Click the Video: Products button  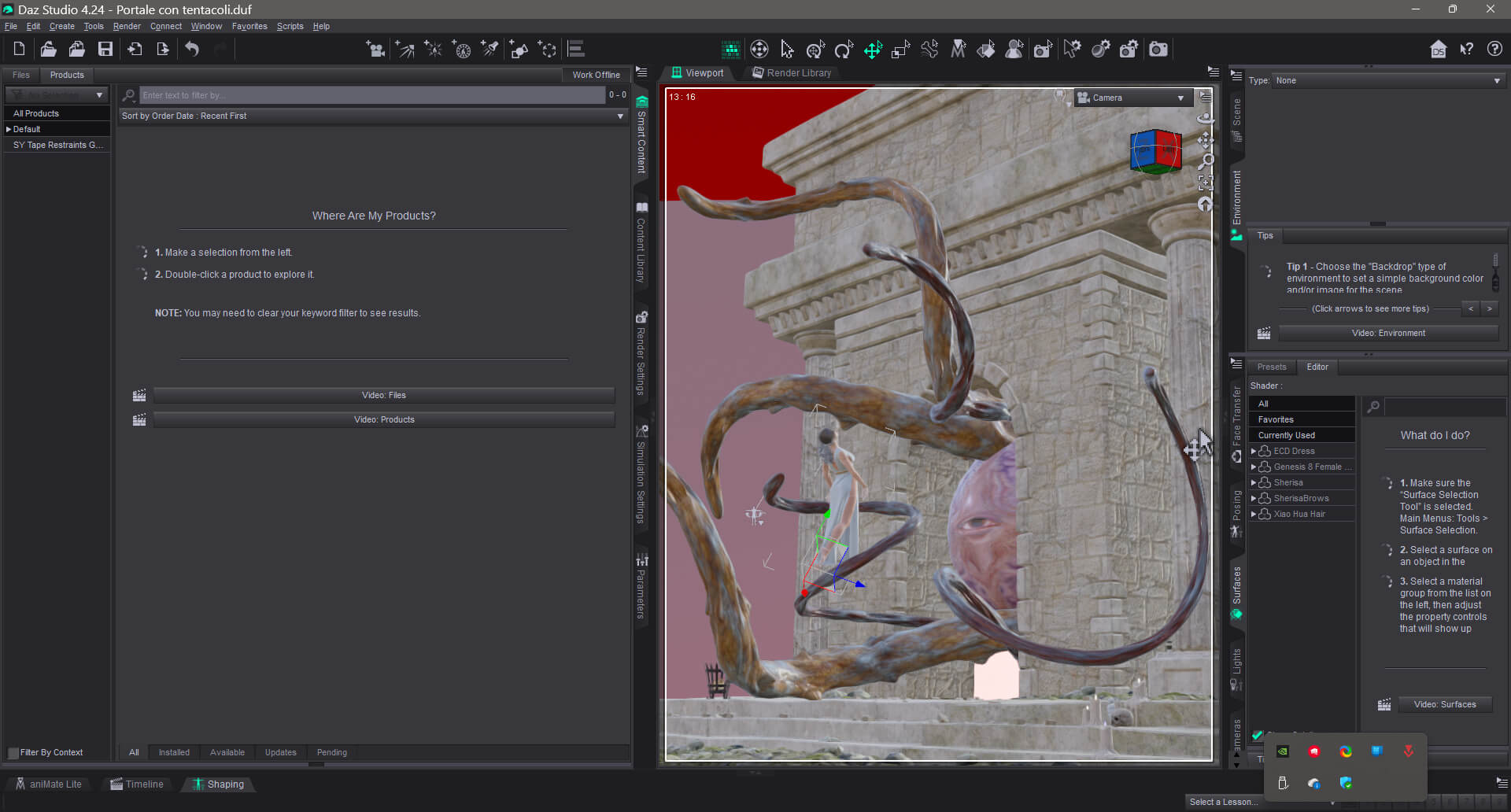384,419
